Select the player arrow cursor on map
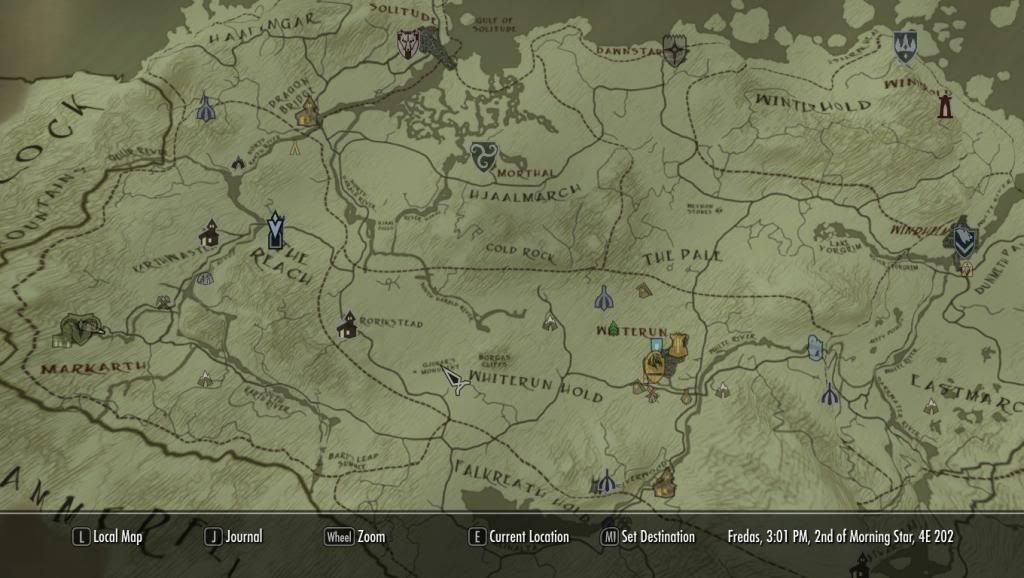The image size is (1024, 578). 458,381
